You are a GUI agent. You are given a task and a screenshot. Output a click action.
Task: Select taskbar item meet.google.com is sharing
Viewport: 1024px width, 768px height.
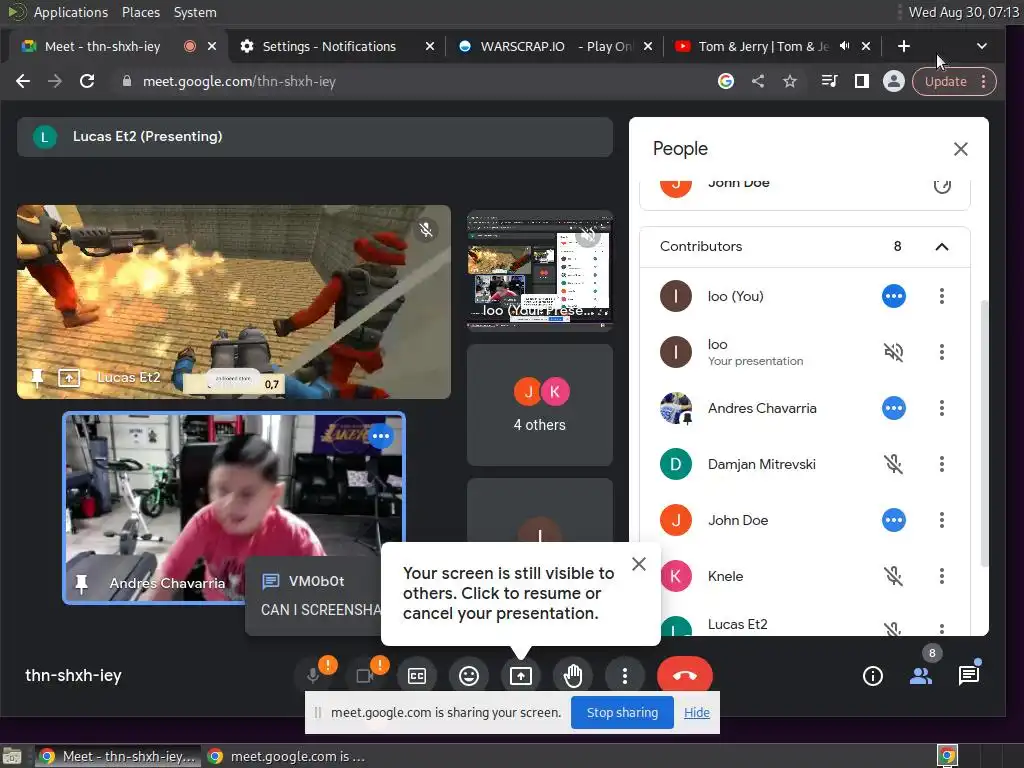tap(286, 756)
